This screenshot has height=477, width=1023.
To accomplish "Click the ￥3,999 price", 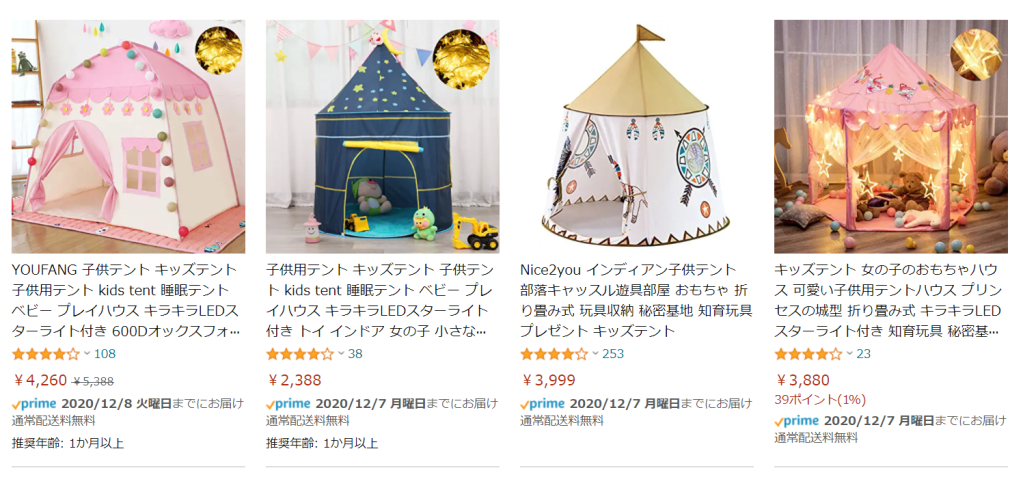I will coord(548,380).
